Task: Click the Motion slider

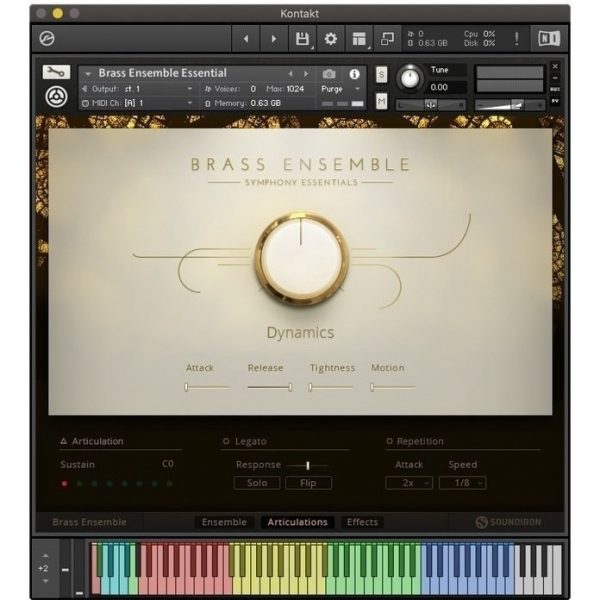Action: [393, 387]
